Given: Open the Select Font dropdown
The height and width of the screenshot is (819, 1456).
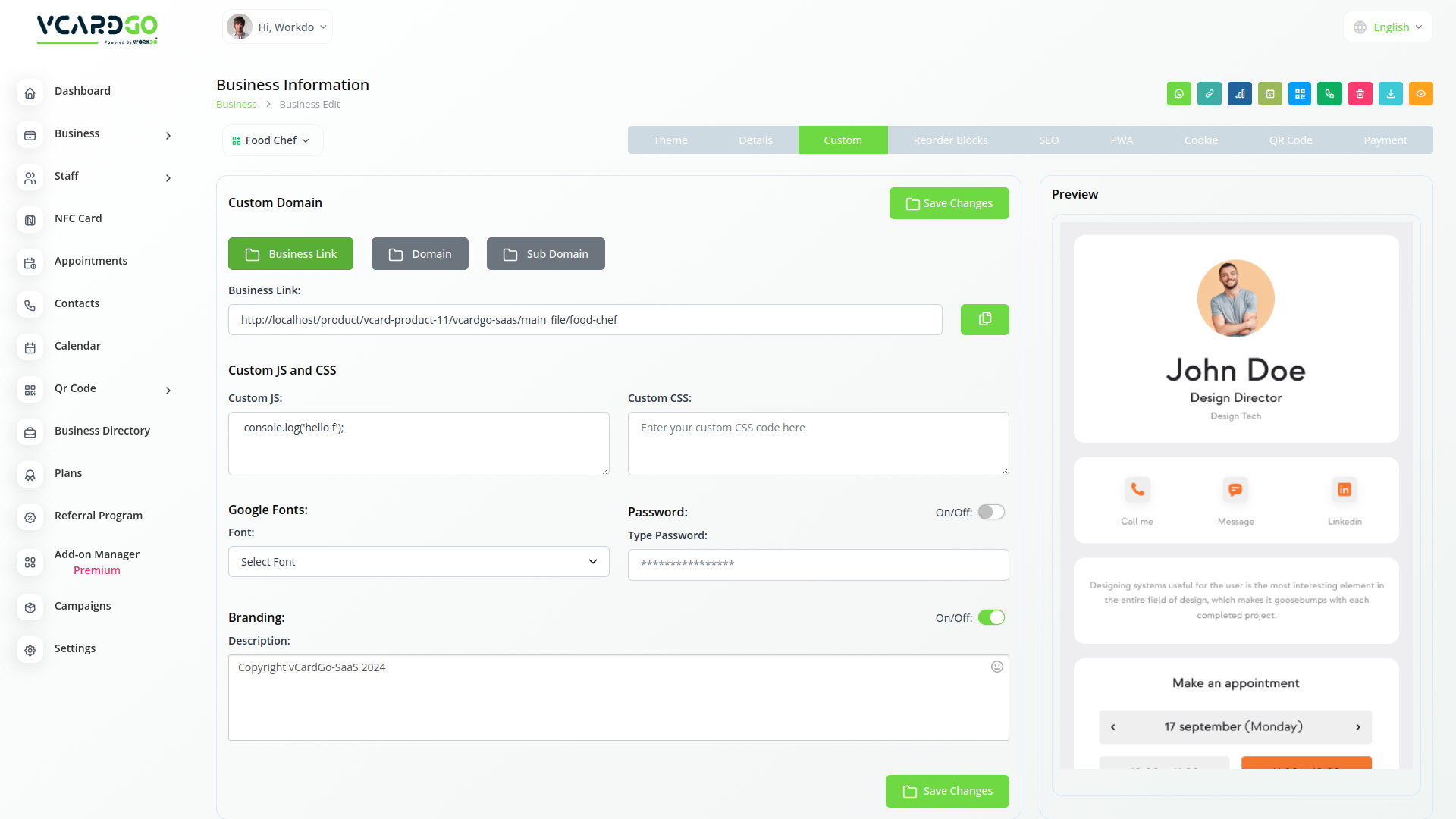Looking at the screenshot, I should point(419,562).
